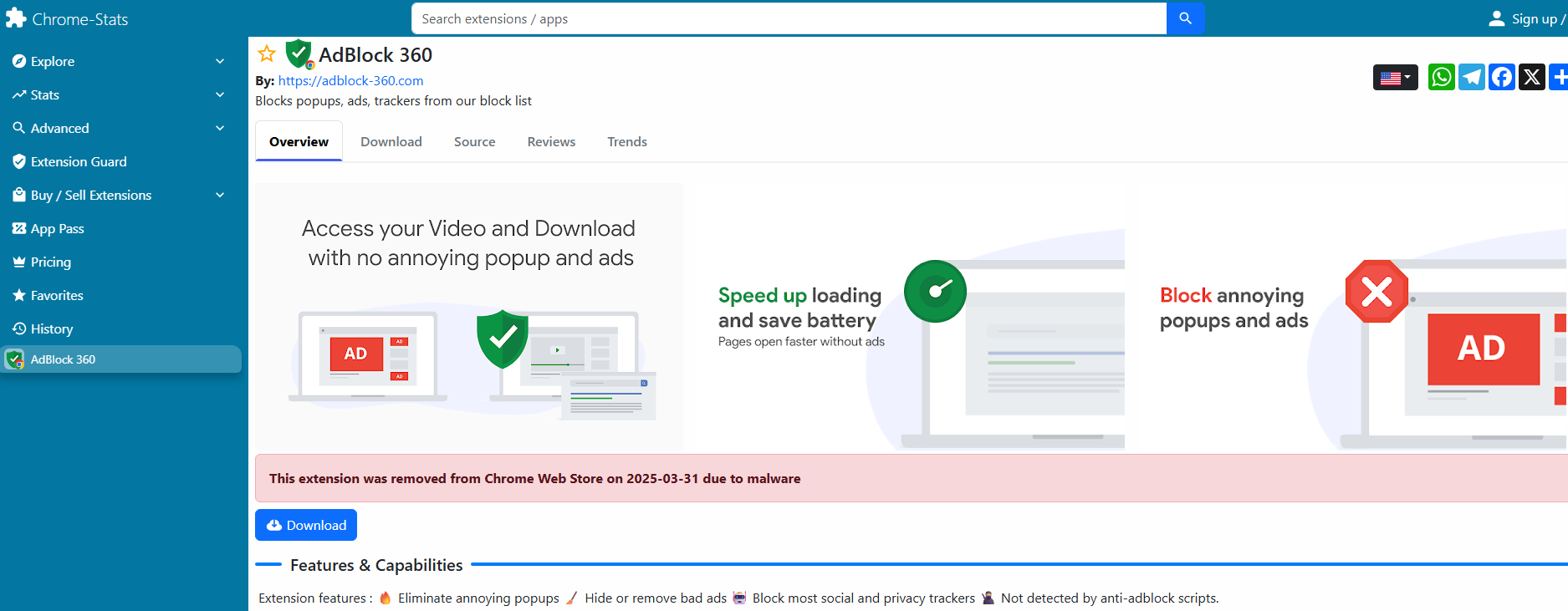Click the Pricing crown icon

[x=19, y=262]
